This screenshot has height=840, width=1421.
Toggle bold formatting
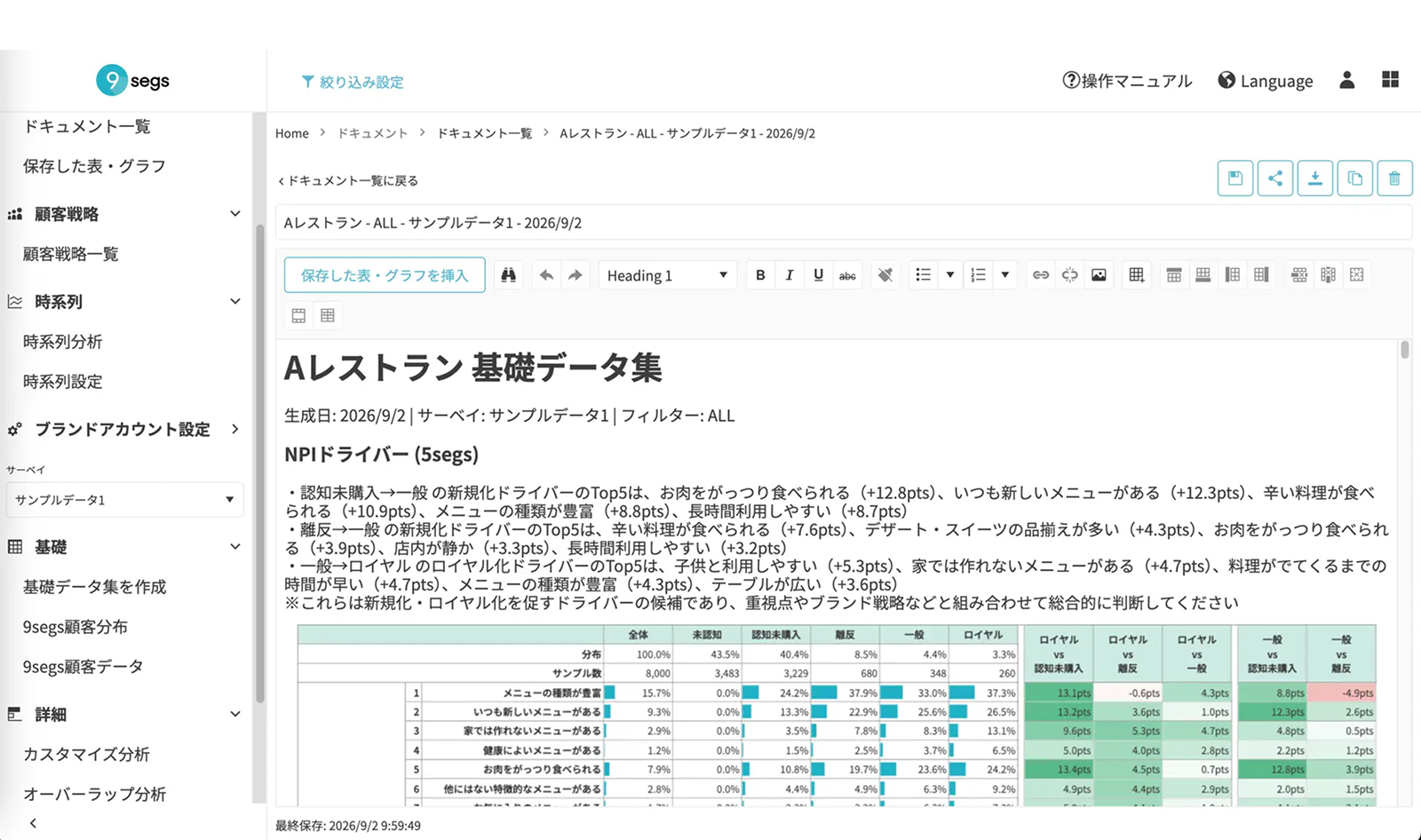click(760, 275)
